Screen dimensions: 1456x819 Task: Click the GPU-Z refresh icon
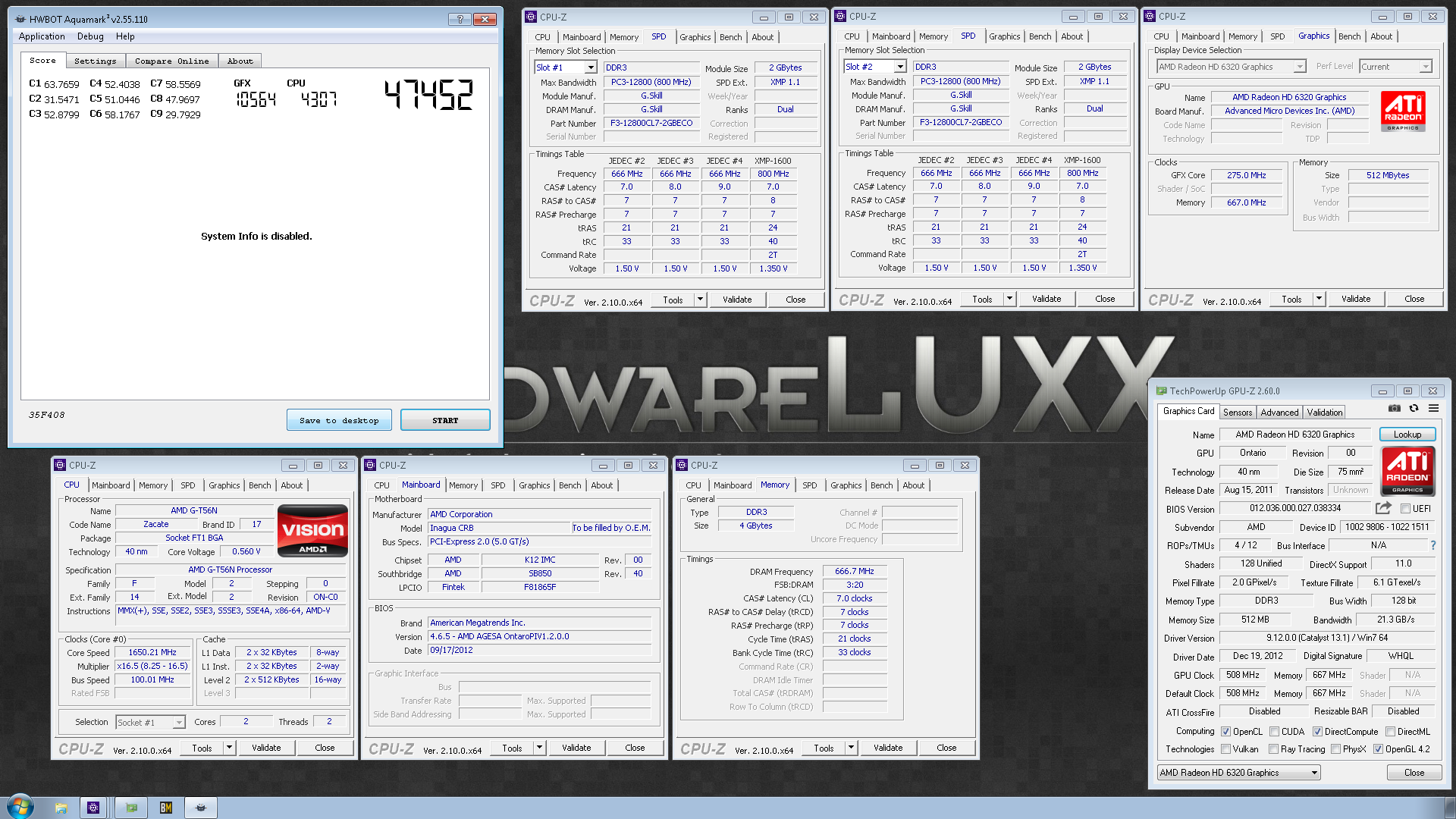1414,408
